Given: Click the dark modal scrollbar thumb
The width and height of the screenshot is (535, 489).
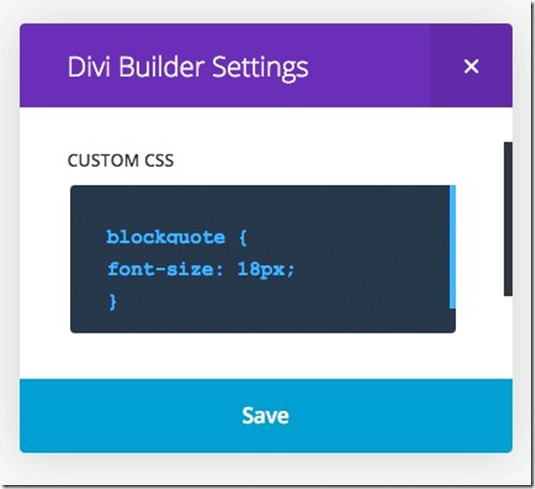Looking at the screenshot, I should [x=508, y=219].
